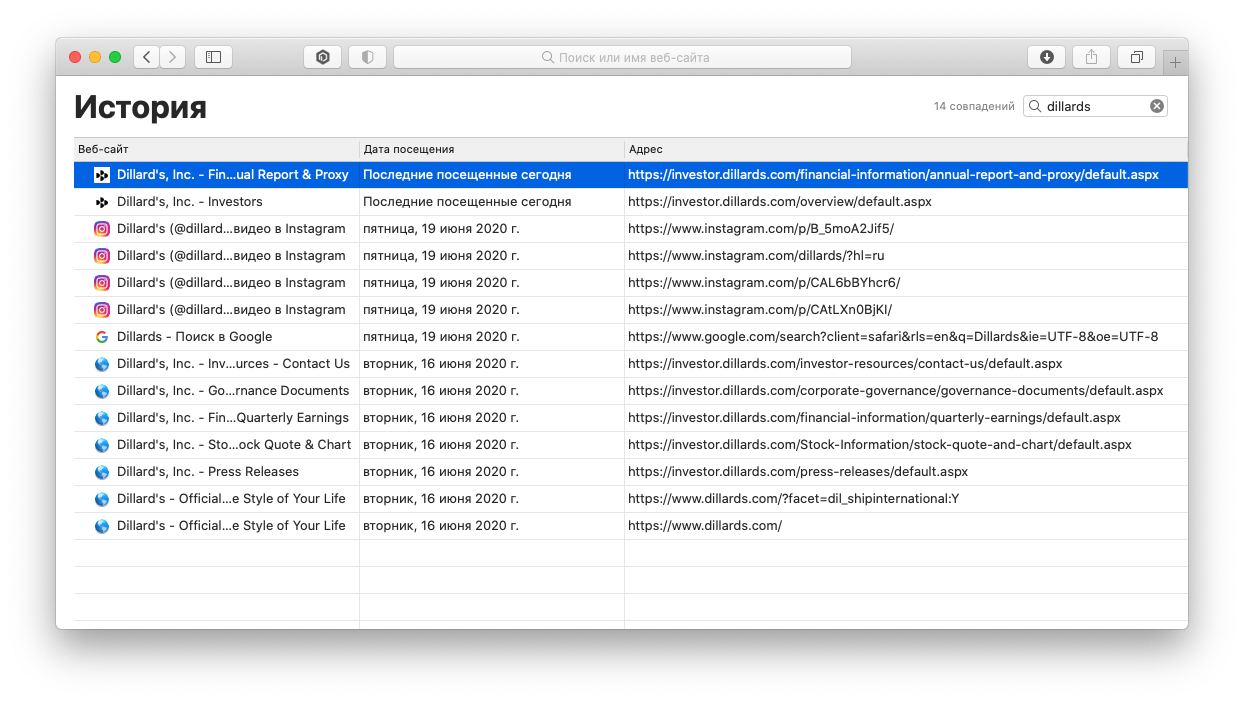
Task: Open the hexagon extension icon in toolbar
Action: 322,57
